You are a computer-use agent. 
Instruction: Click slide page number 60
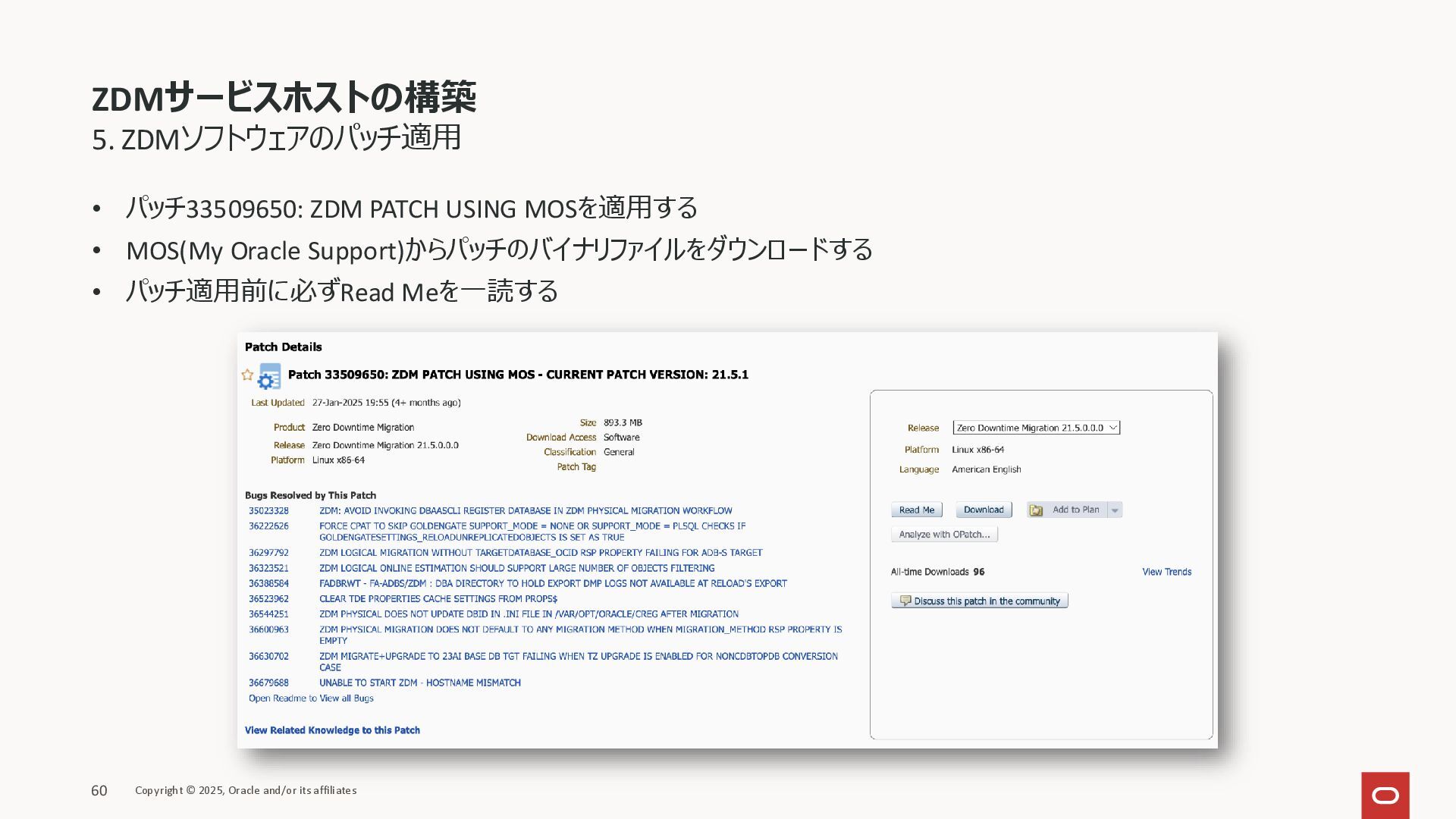click(99, 791)
